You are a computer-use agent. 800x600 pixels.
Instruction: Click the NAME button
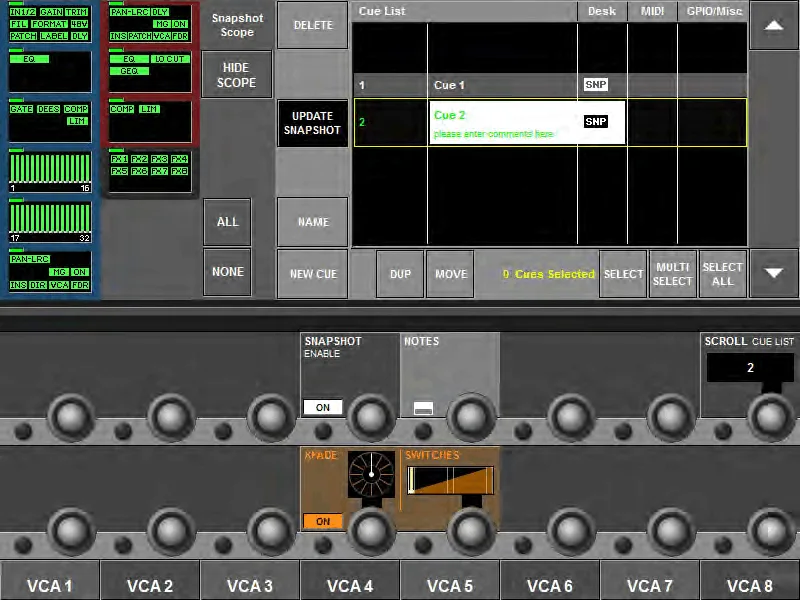pyautogui.click(x=313, y=222)
